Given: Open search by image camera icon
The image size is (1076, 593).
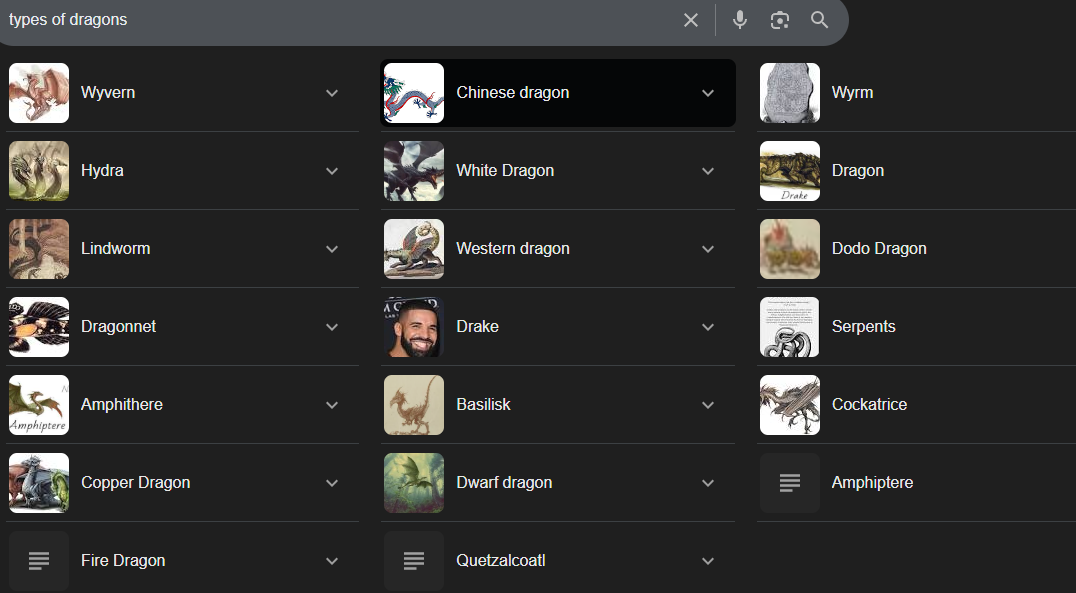Looking at the screenshot, I should 780,20.
